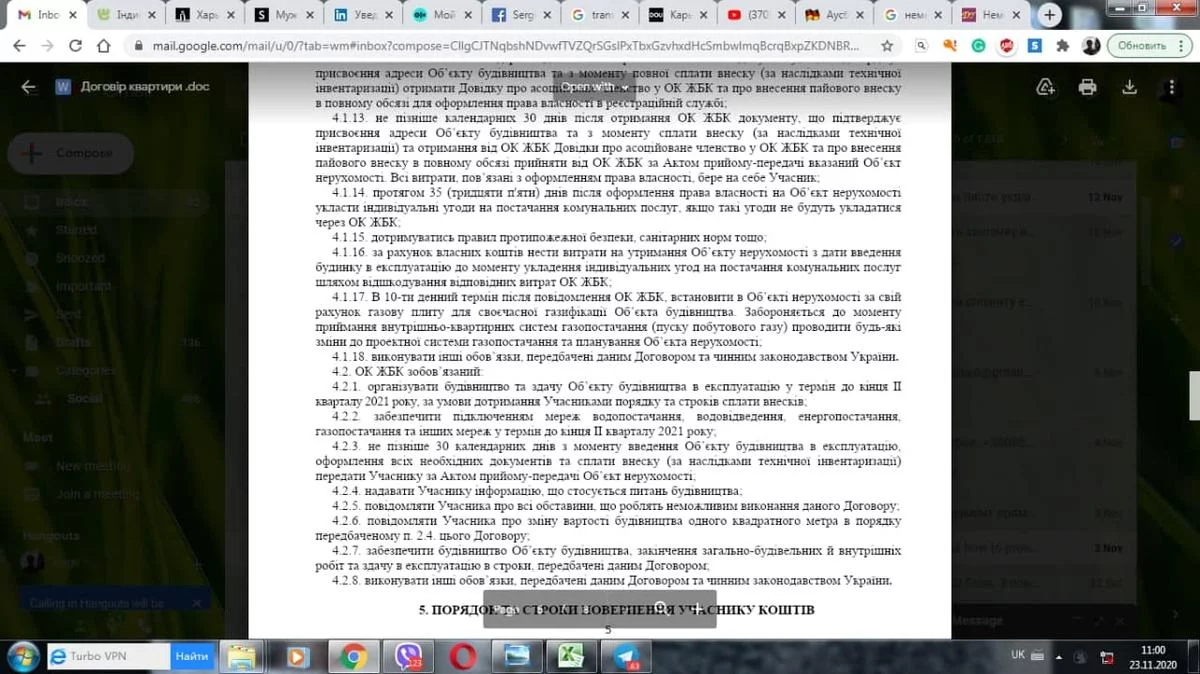Click the line '4.2. ОК ЖБК зобов'язаний:'
The width and height of the screenshot is (1200, 674).
click(406, 371)
